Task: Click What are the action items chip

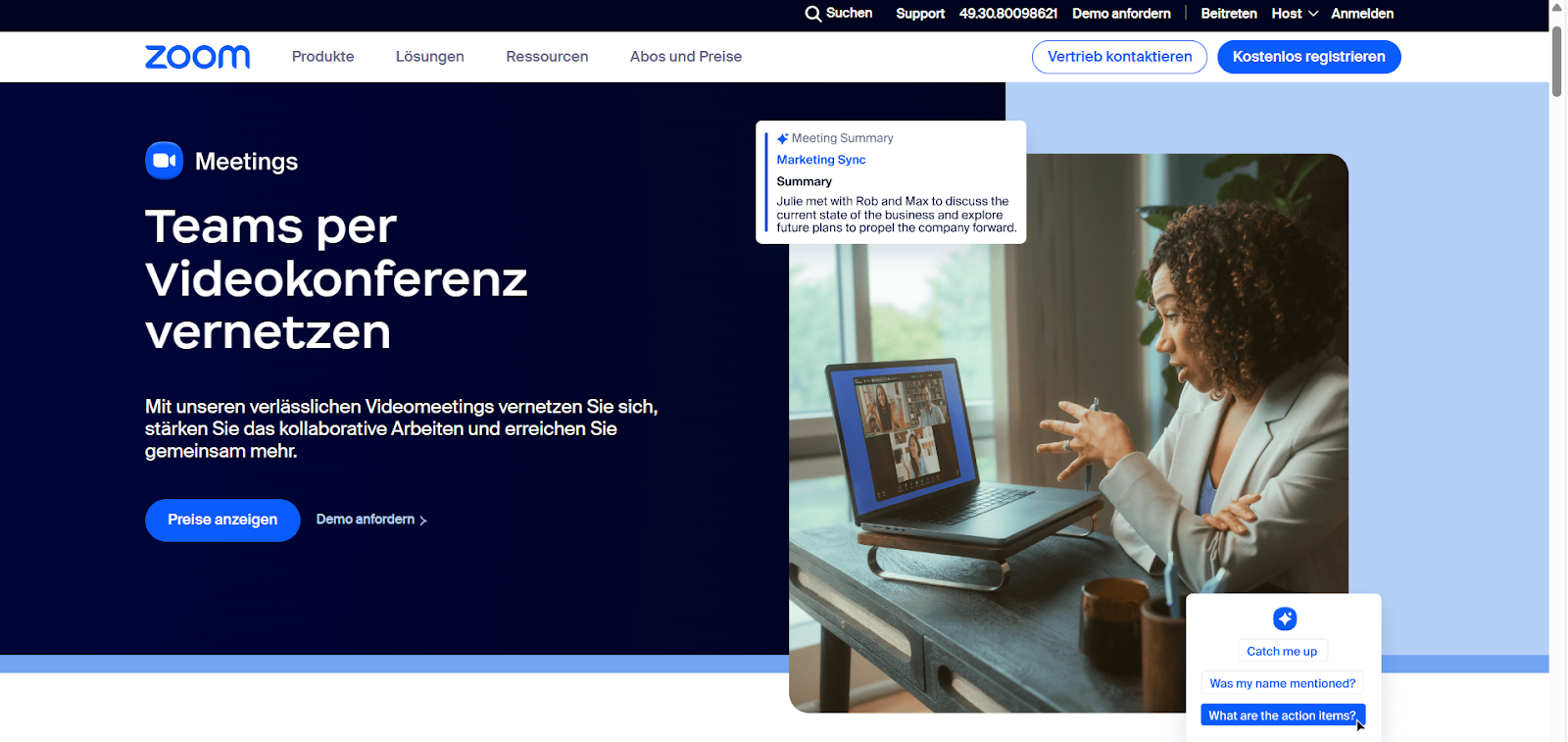Action: [1283, 716]
